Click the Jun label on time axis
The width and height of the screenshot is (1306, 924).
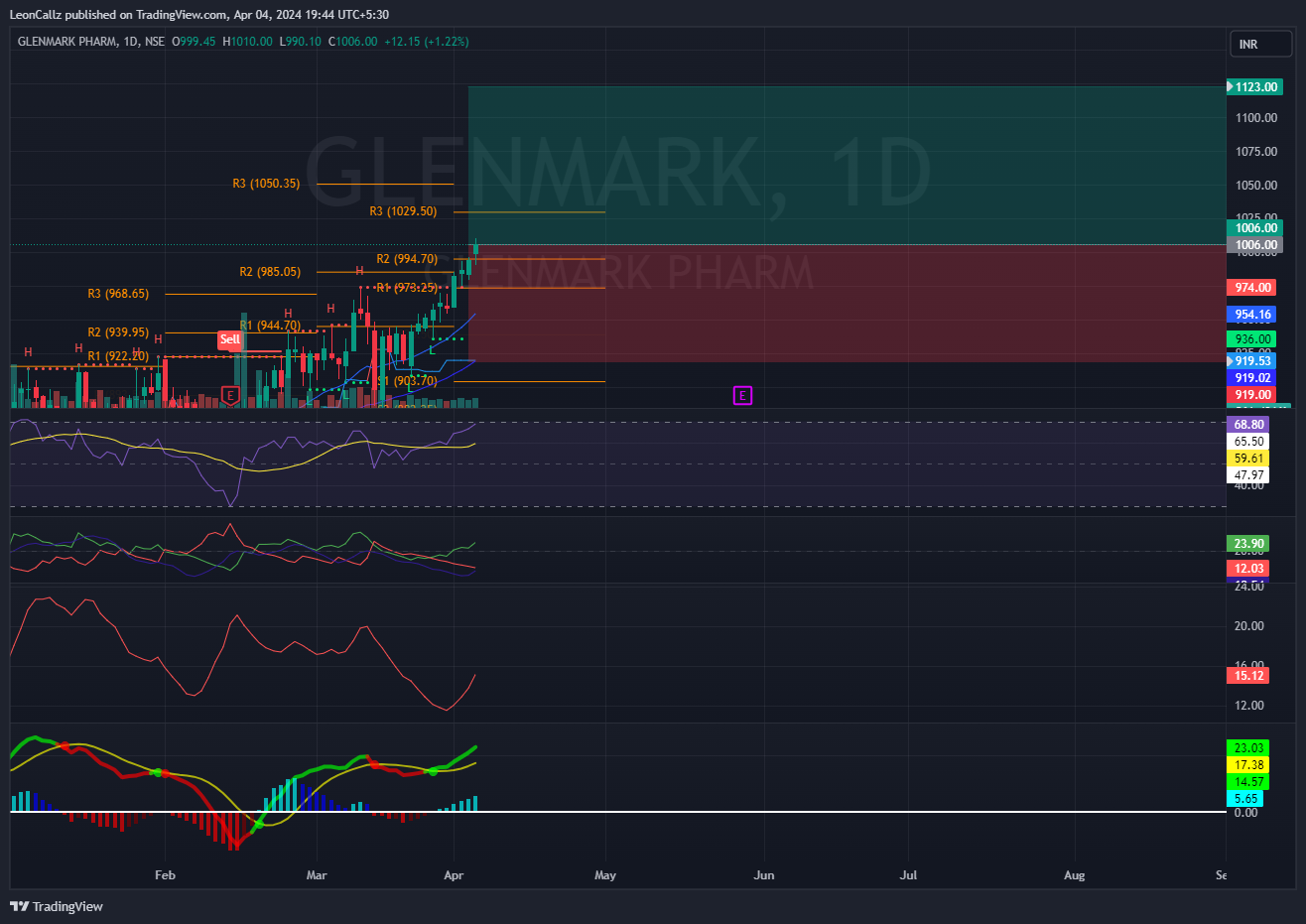pos(764,875)
